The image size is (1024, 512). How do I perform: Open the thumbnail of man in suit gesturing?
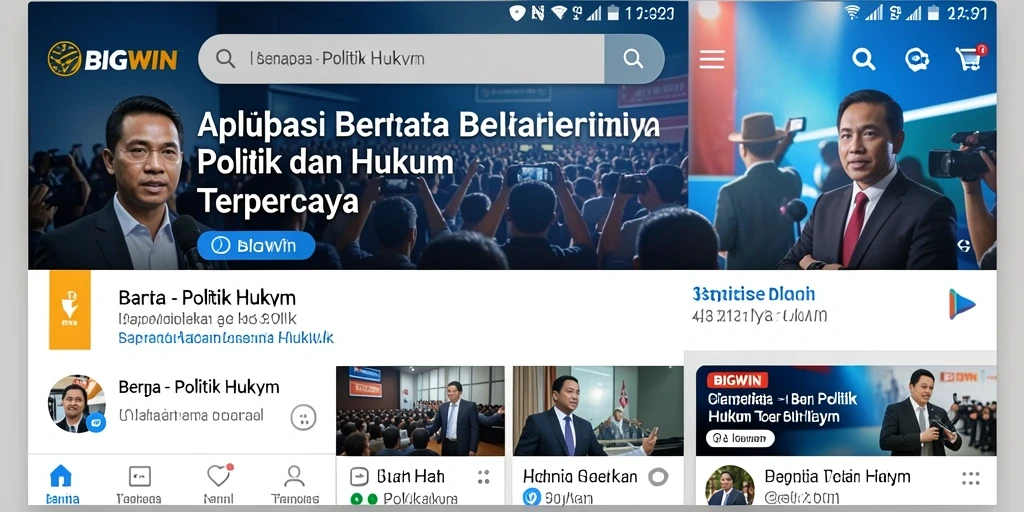[x=598, y=411]
